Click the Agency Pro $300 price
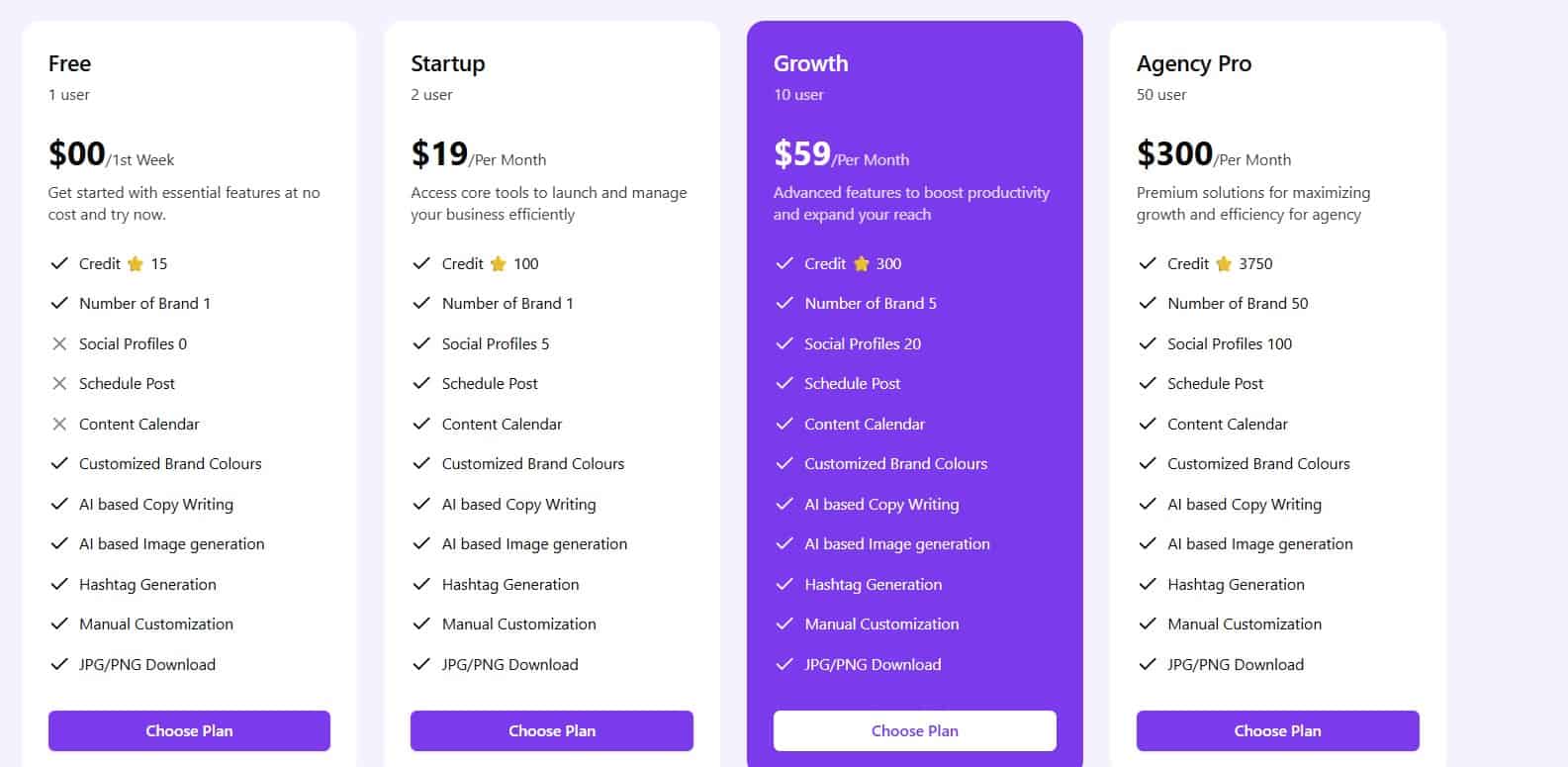 click(x=1174, y=153)
